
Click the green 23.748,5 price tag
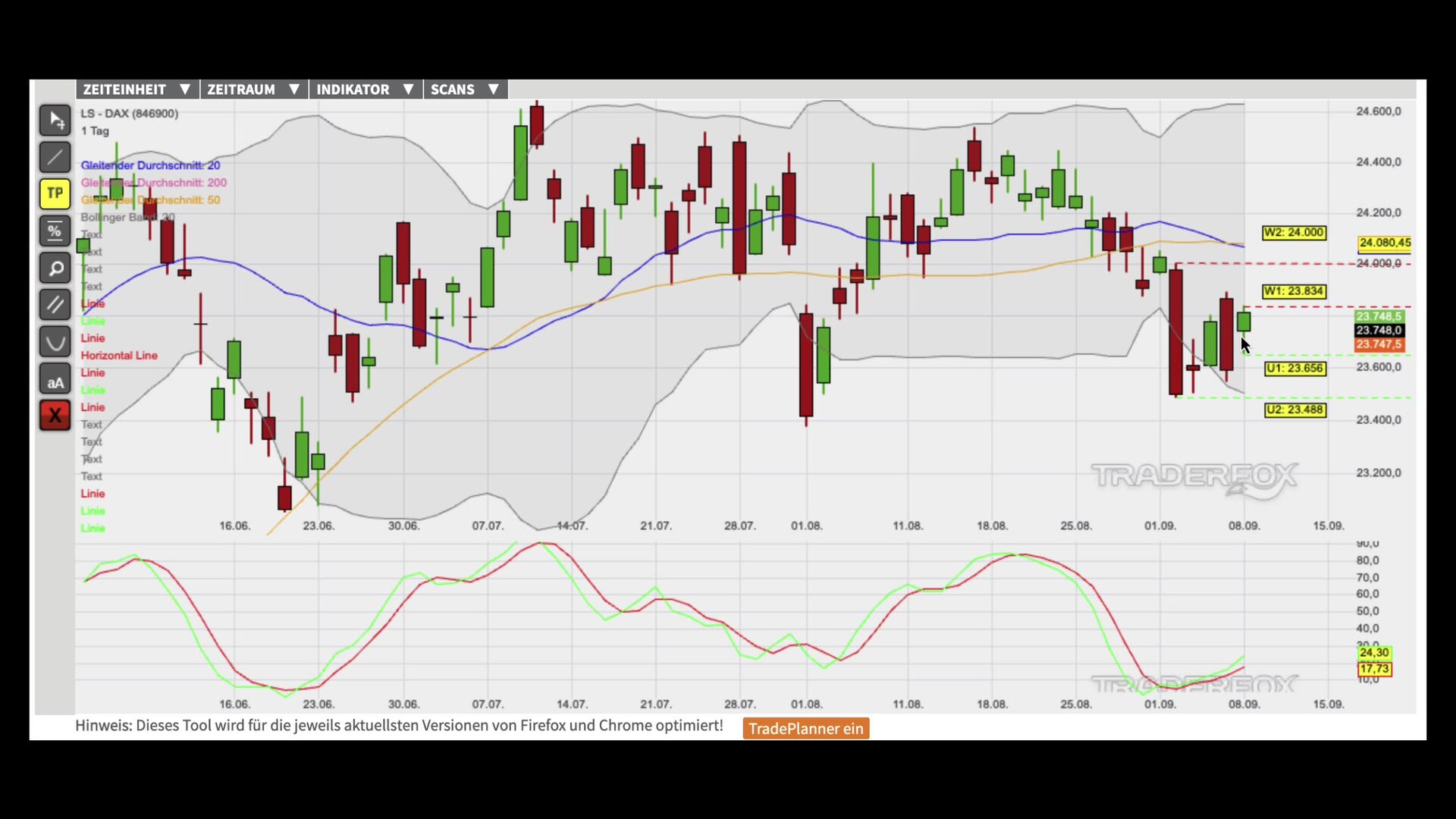tap(1379, 316)
